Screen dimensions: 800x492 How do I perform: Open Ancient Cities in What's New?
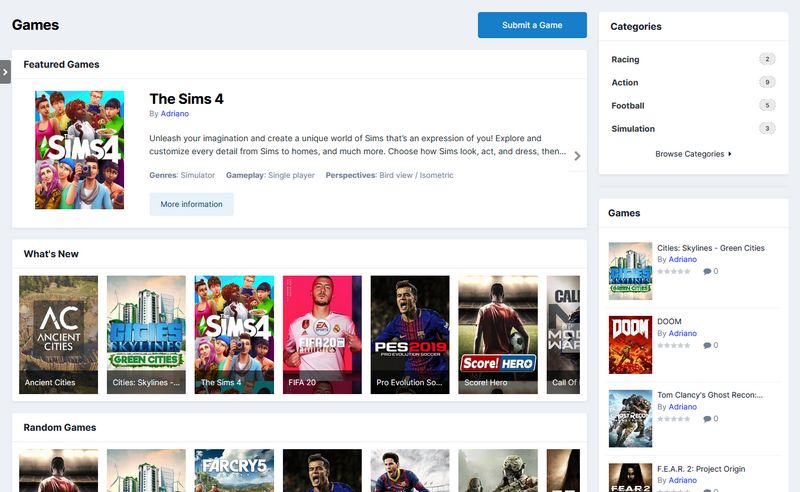(59, 335)
